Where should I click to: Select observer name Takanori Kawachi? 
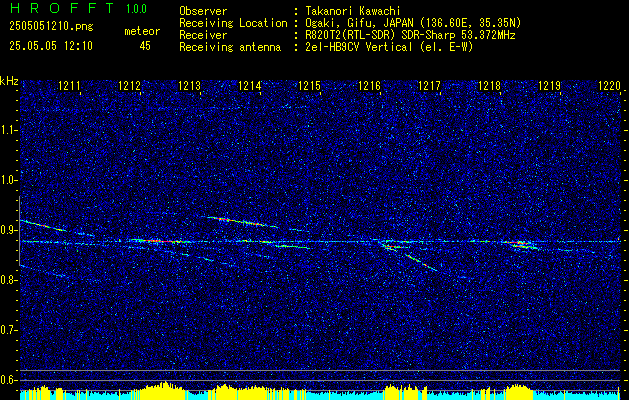pos(352,11)
